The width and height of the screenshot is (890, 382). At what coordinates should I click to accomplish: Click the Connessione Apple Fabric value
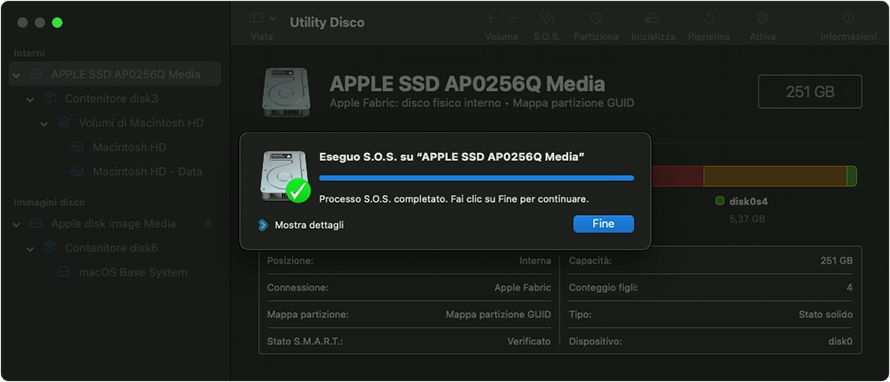click(x=523, y=288)
